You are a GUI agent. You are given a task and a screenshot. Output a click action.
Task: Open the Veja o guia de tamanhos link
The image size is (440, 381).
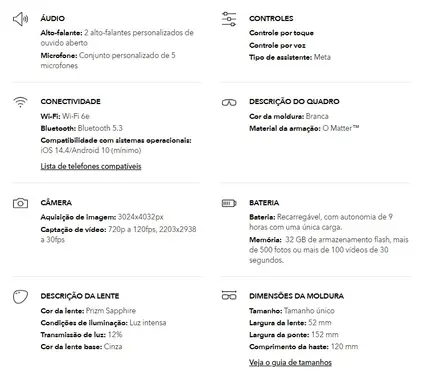[290, 362]
